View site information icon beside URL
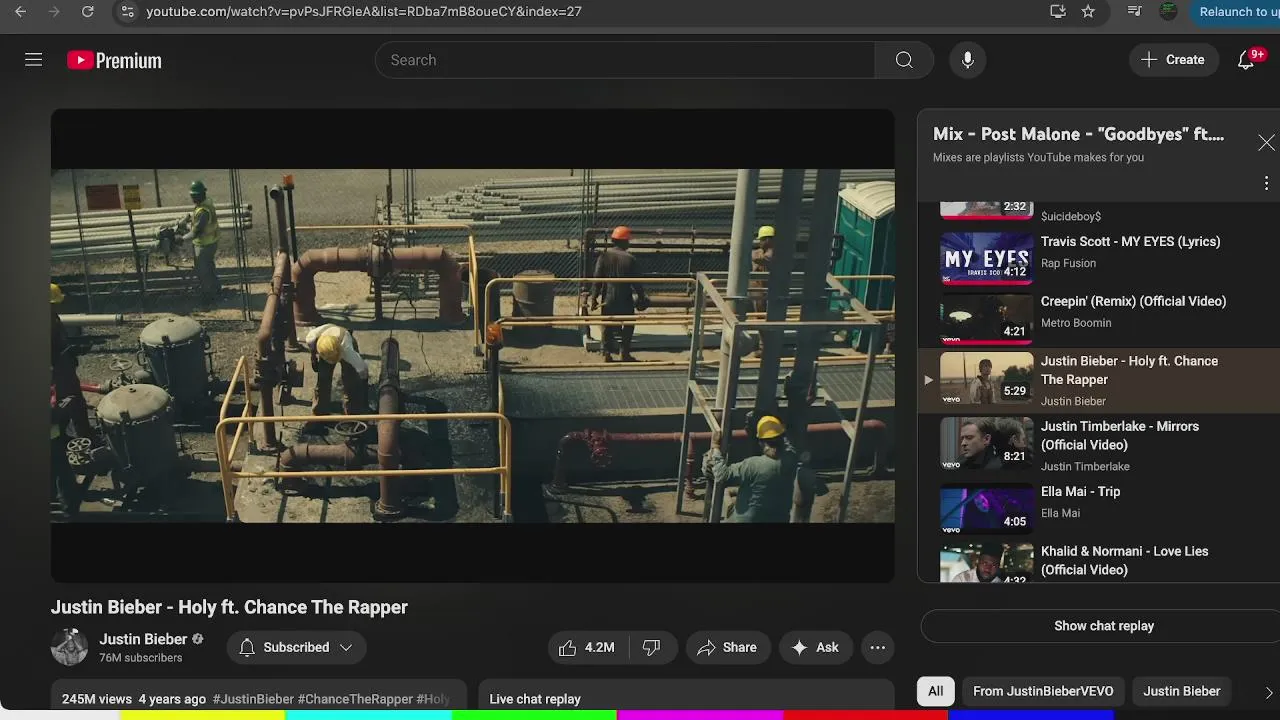This screenshot has height=720, width=1280. pos(126,12)
